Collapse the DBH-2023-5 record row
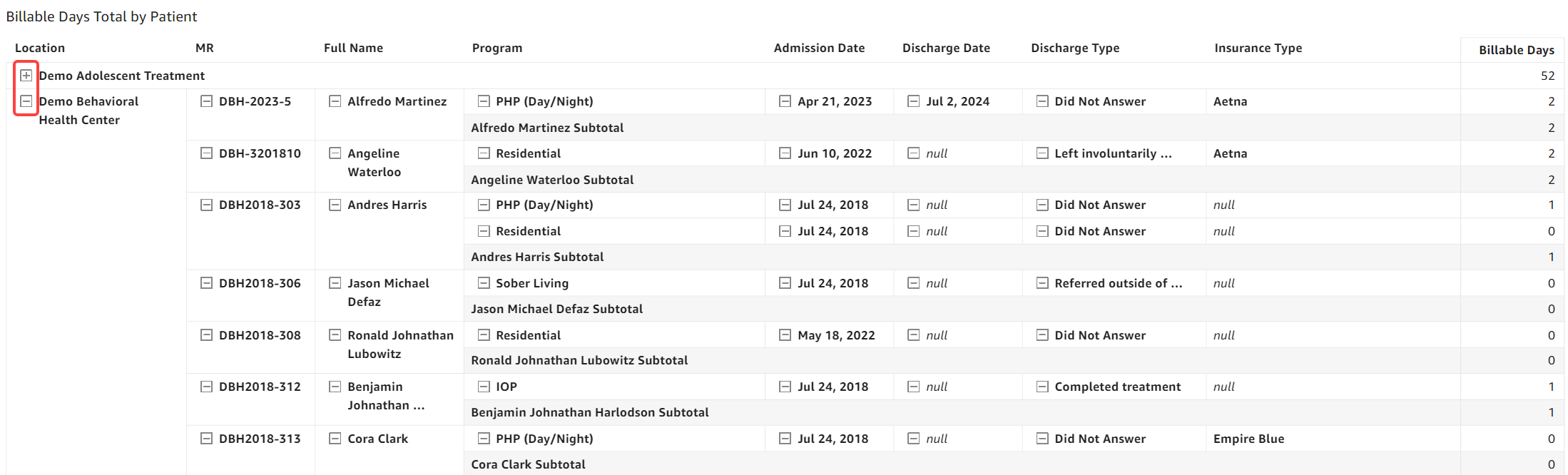Screen dimensions: 1568x475 pyautogui.click(x=206, y=101)
